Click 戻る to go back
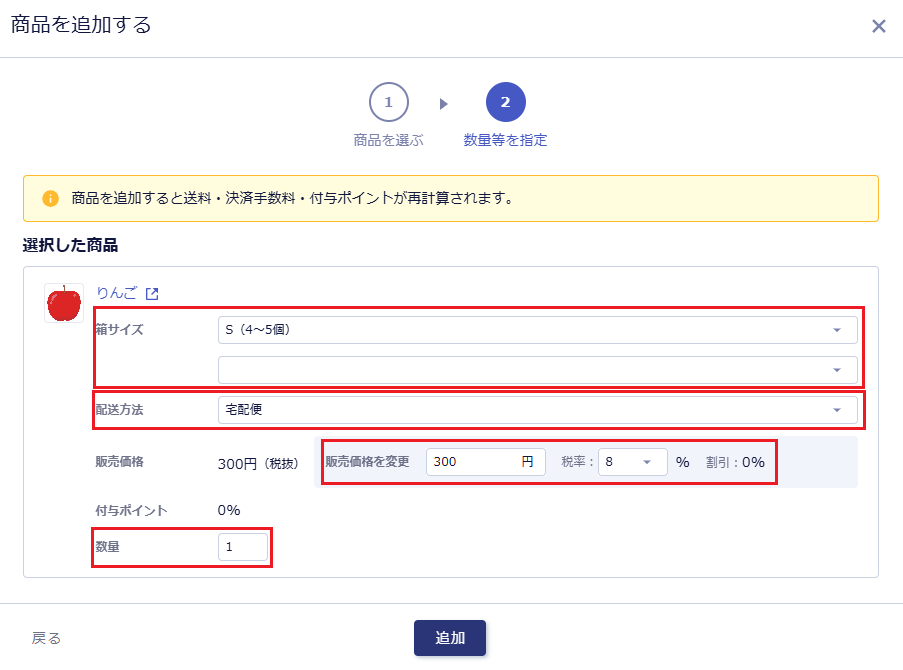 tap(46, 638)
